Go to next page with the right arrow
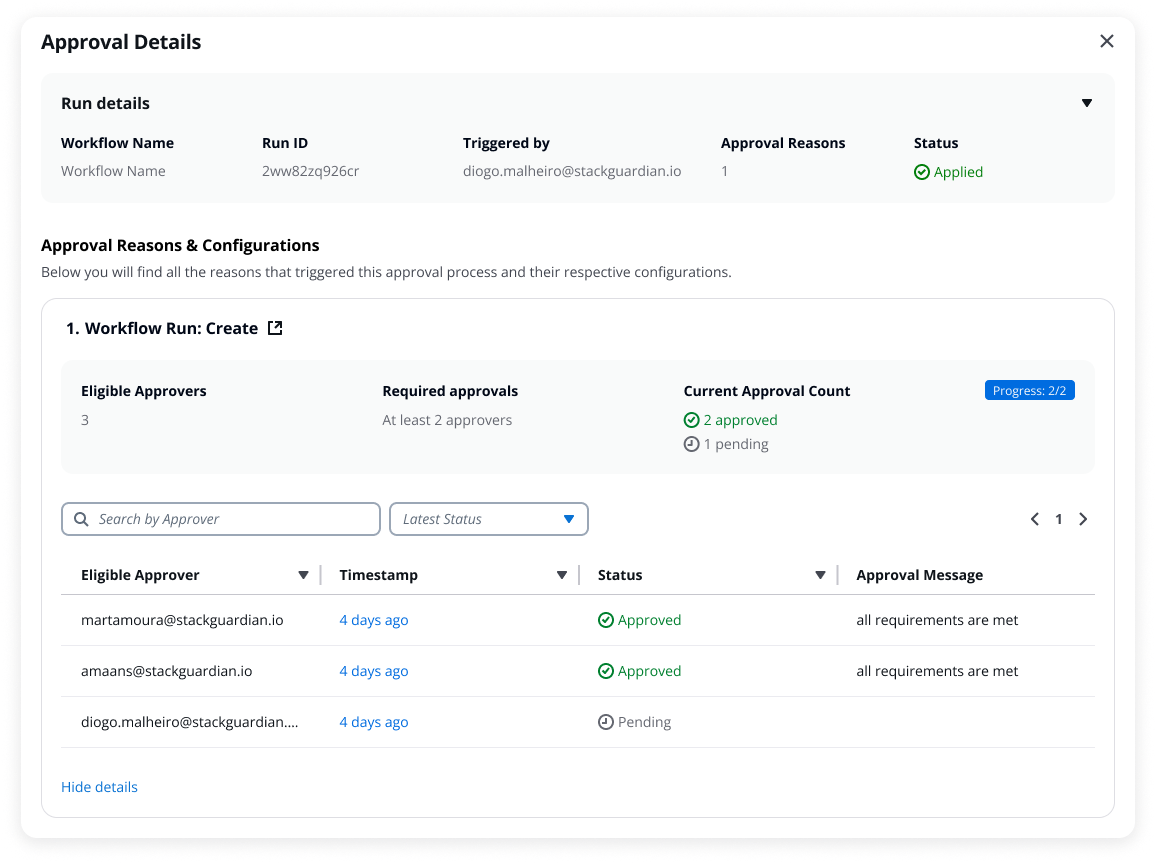 (x=1083, y=519)
